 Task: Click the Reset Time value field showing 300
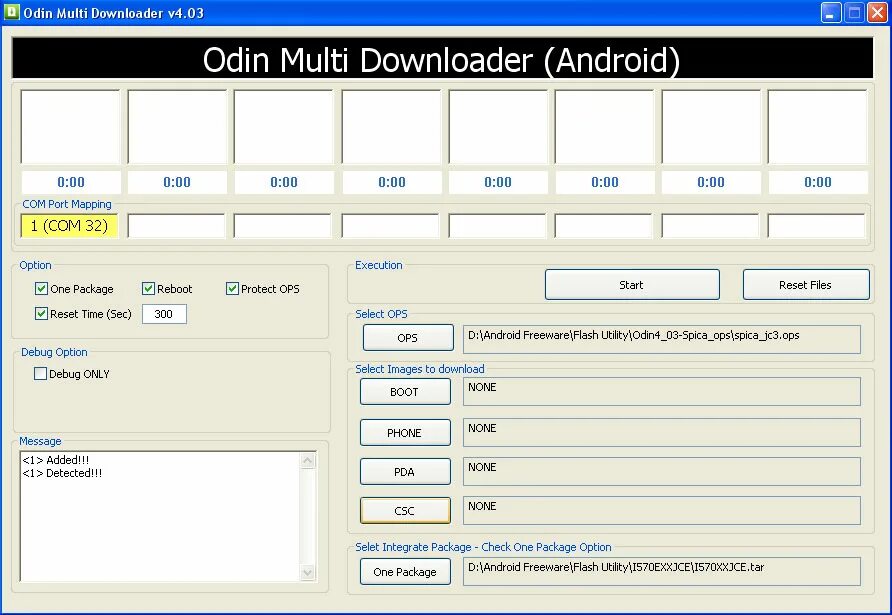(164, 314)
